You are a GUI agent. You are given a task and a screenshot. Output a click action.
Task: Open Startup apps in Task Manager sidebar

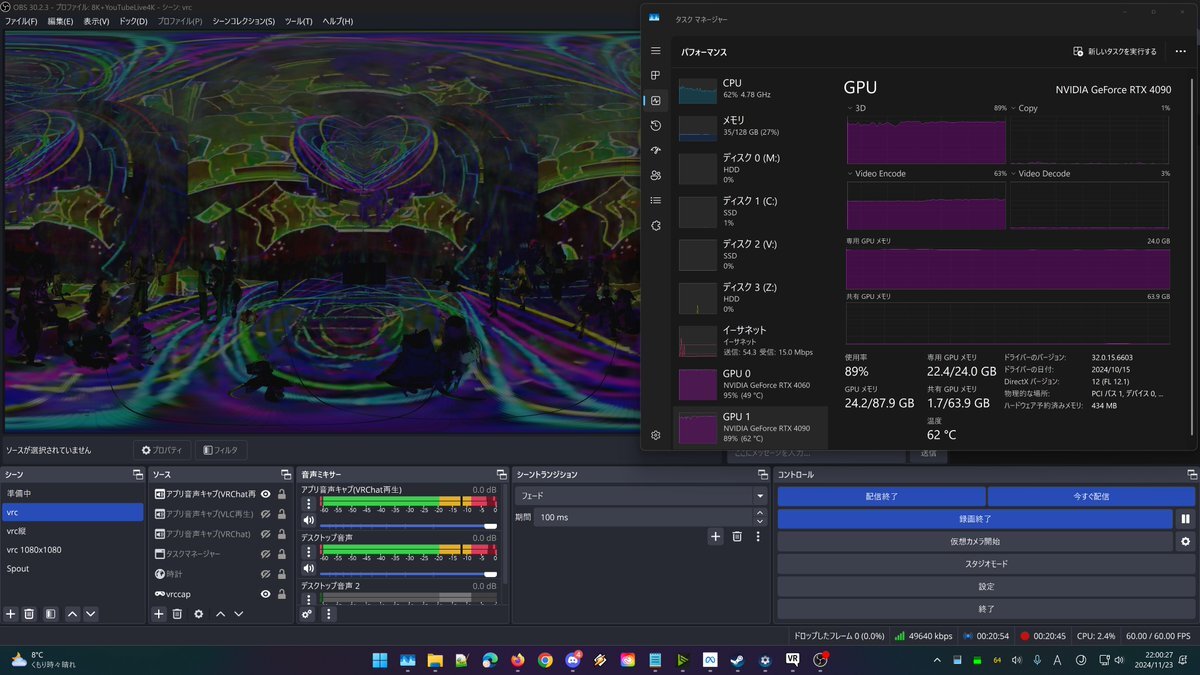(656, 150)
